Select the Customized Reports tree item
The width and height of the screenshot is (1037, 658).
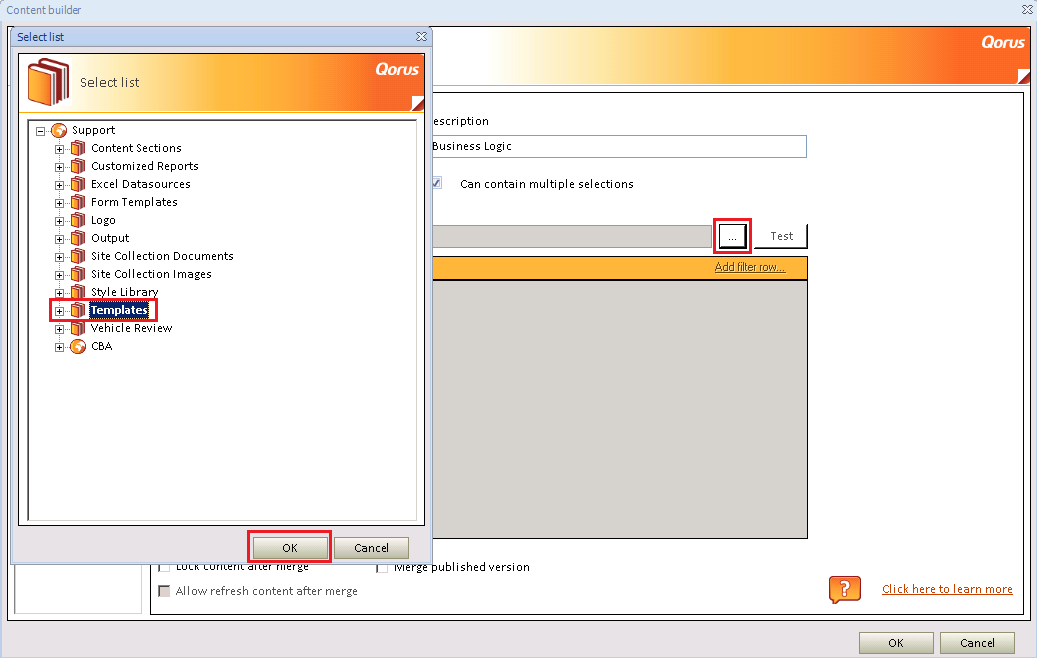[x=145, y=166]
